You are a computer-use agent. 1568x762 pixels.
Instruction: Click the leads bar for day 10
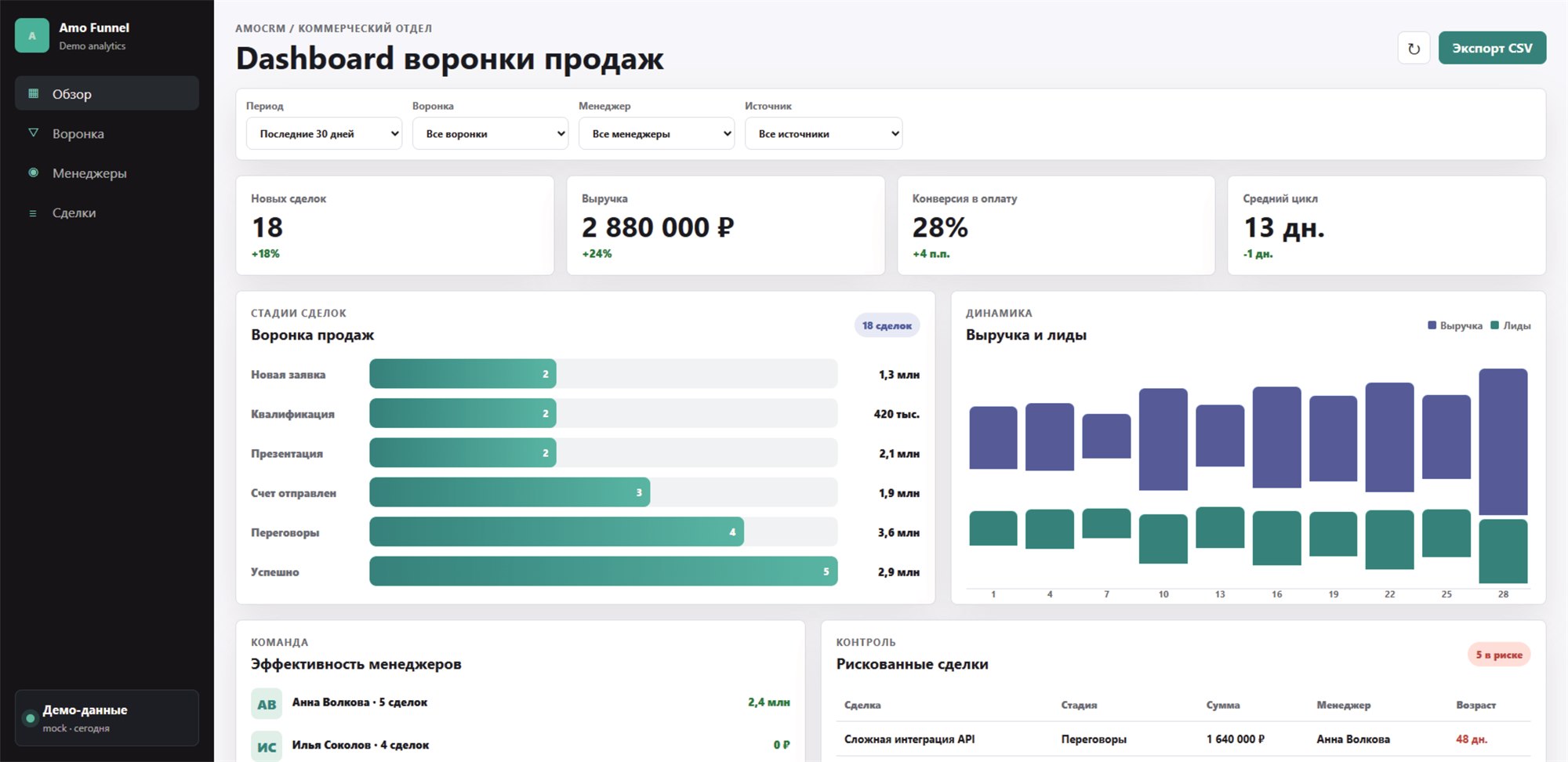pos(1163,539)
